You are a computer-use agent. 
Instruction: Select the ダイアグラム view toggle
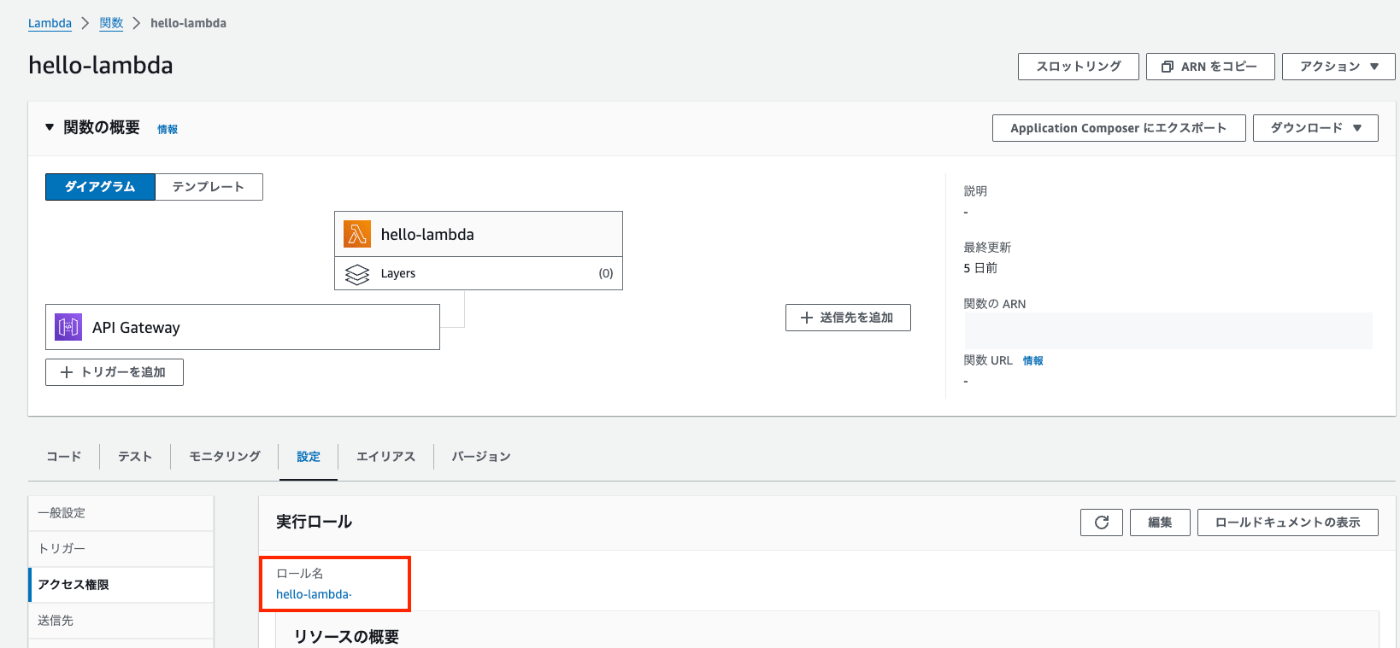point(100,187)
